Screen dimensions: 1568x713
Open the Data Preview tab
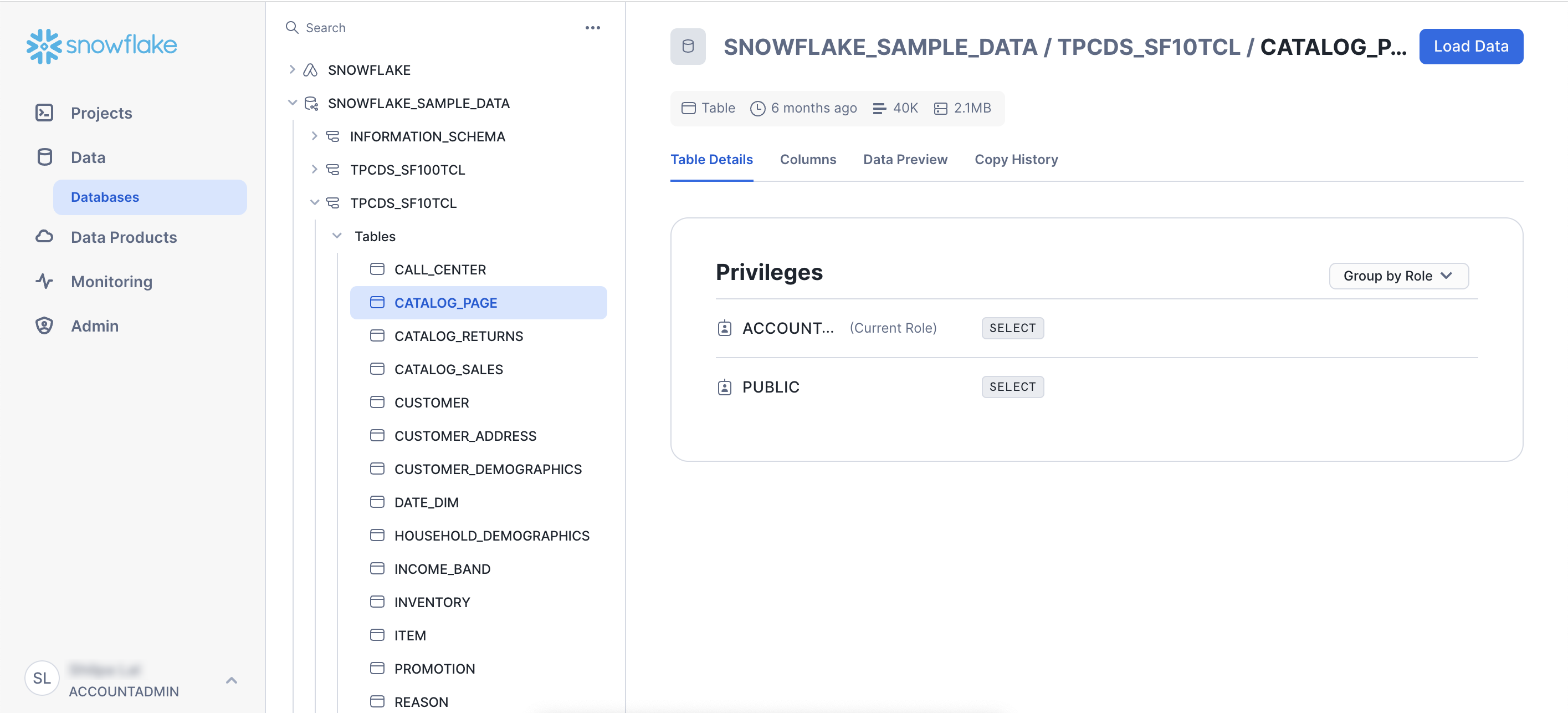tap(905, 160)
